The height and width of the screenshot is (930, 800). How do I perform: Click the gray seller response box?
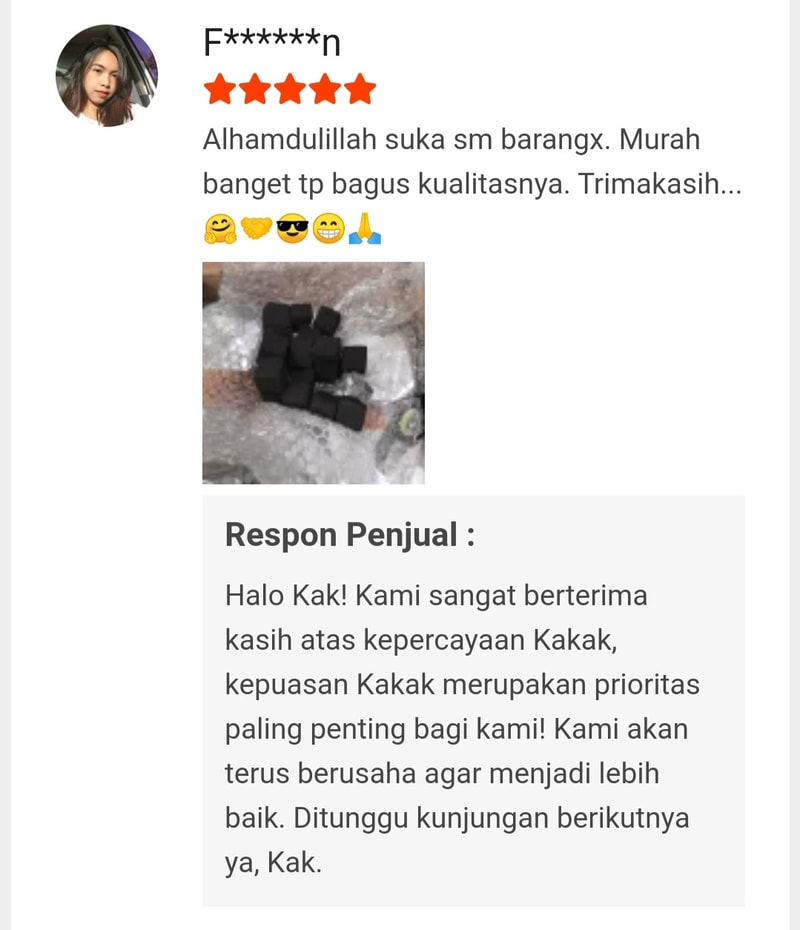pyautogui.click(x=473, y=701)
